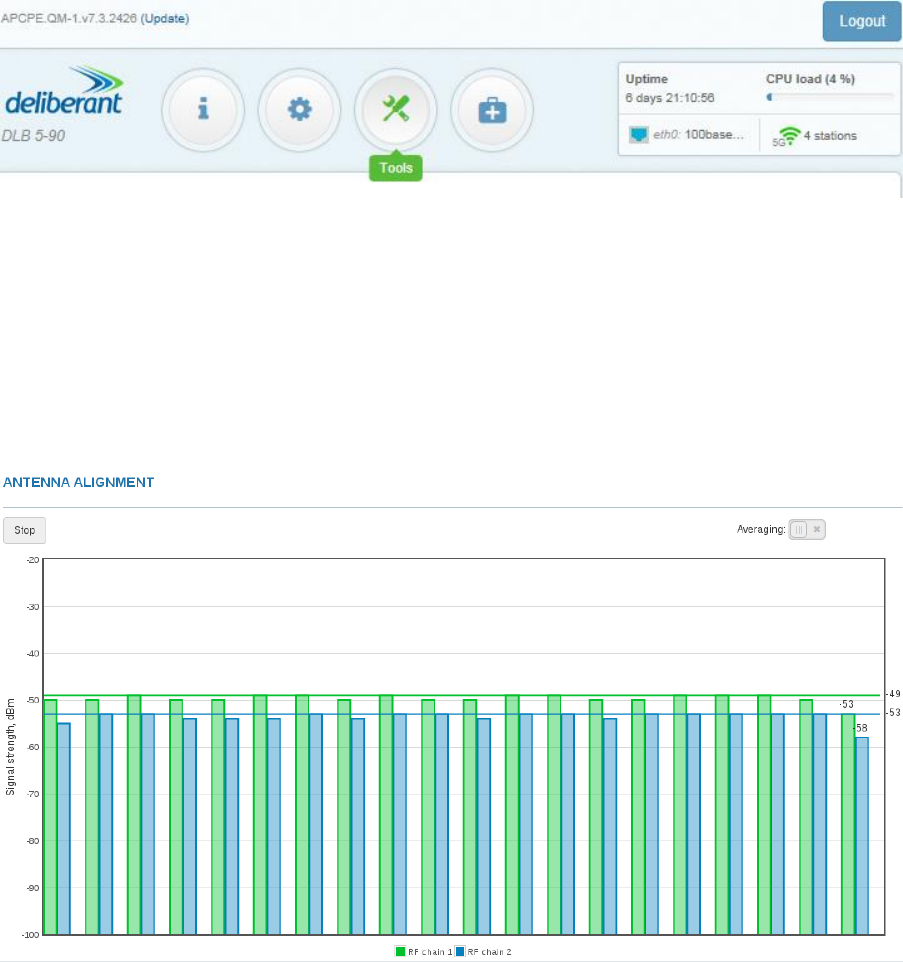Click the '-58' value label on last bar
The image size is (903, 962).
(861, 728)
